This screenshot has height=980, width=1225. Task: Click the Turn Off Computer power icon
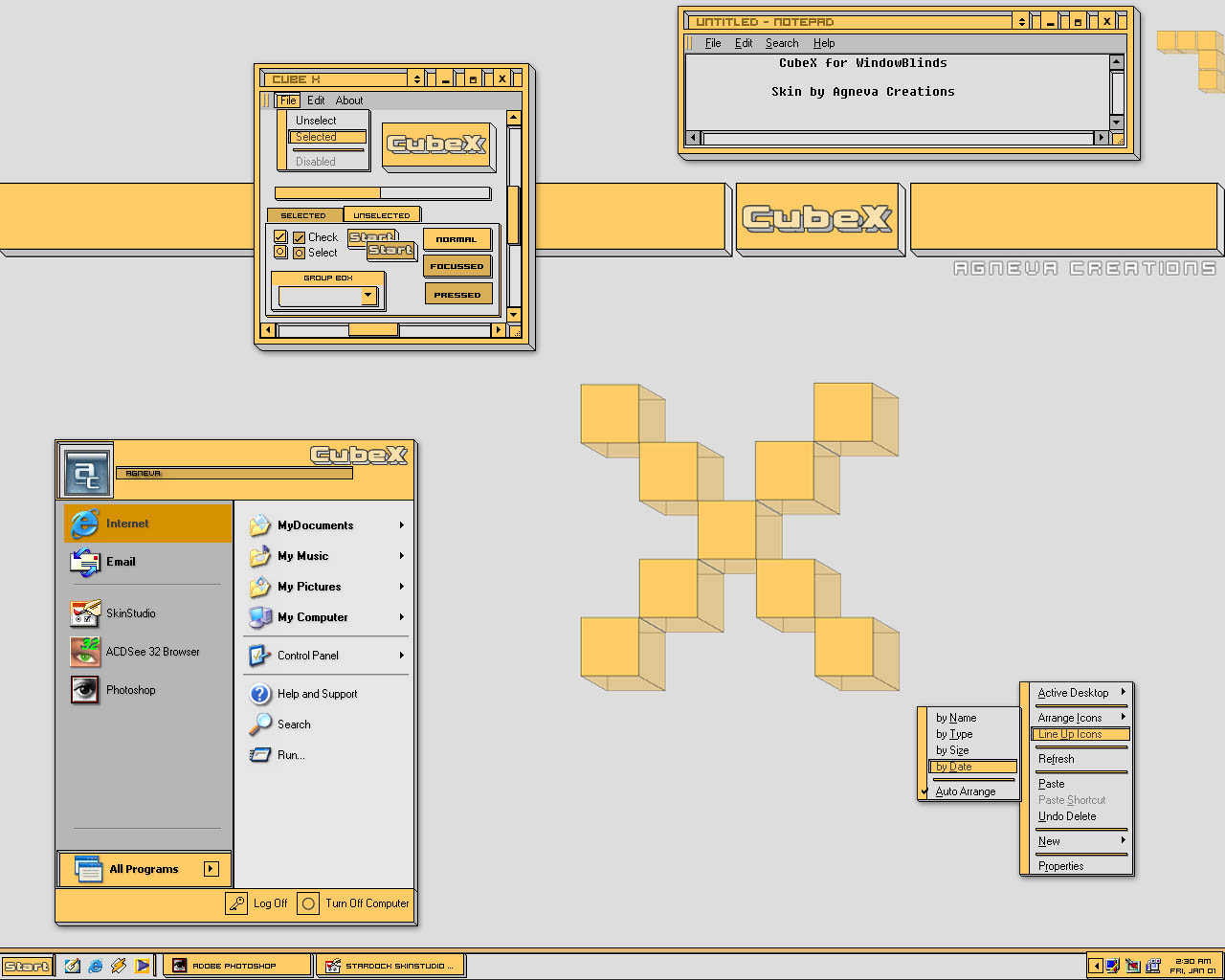coord(308,903)
